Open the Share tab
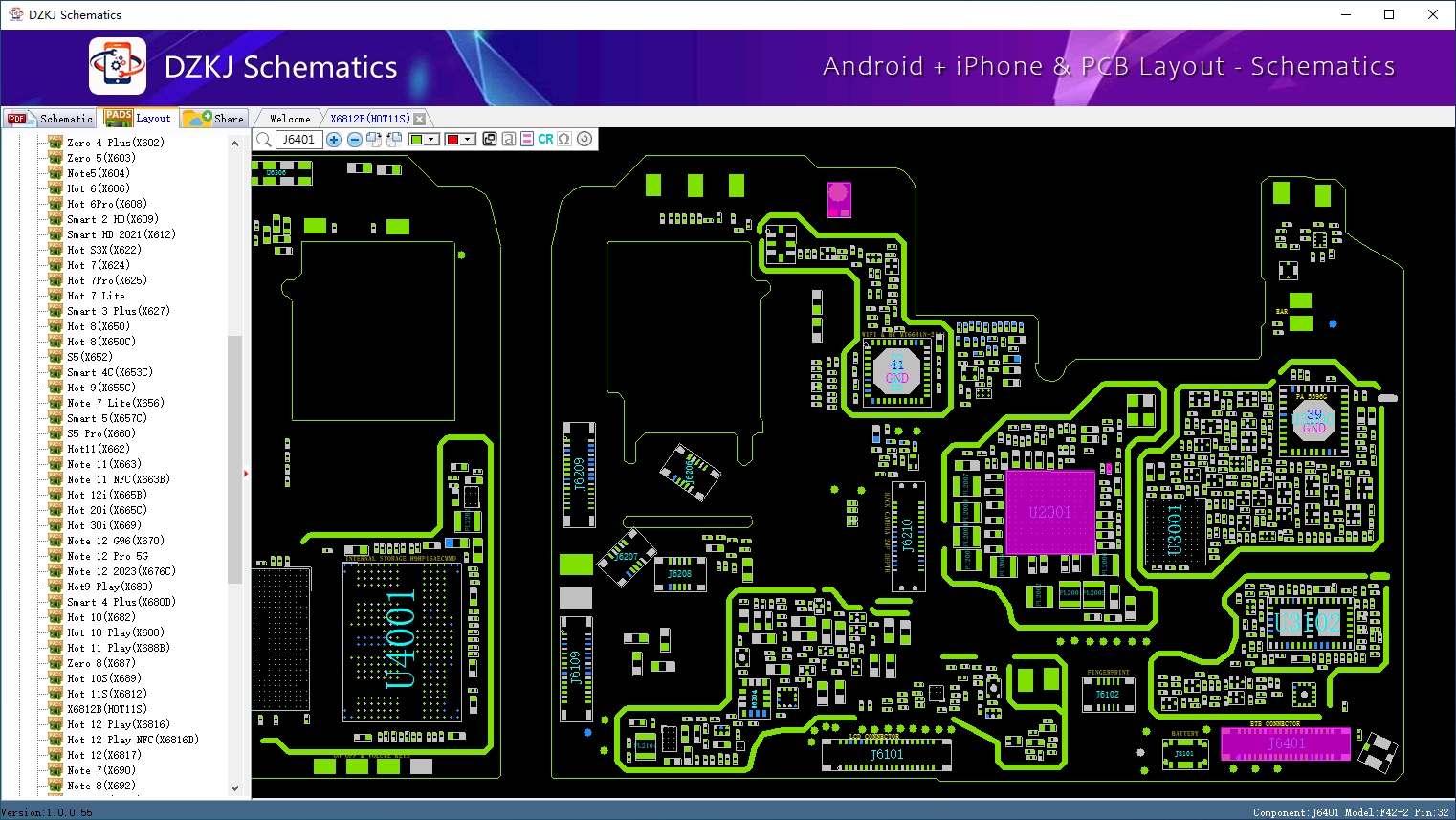 pyautogui.click(x=214, y=119)
